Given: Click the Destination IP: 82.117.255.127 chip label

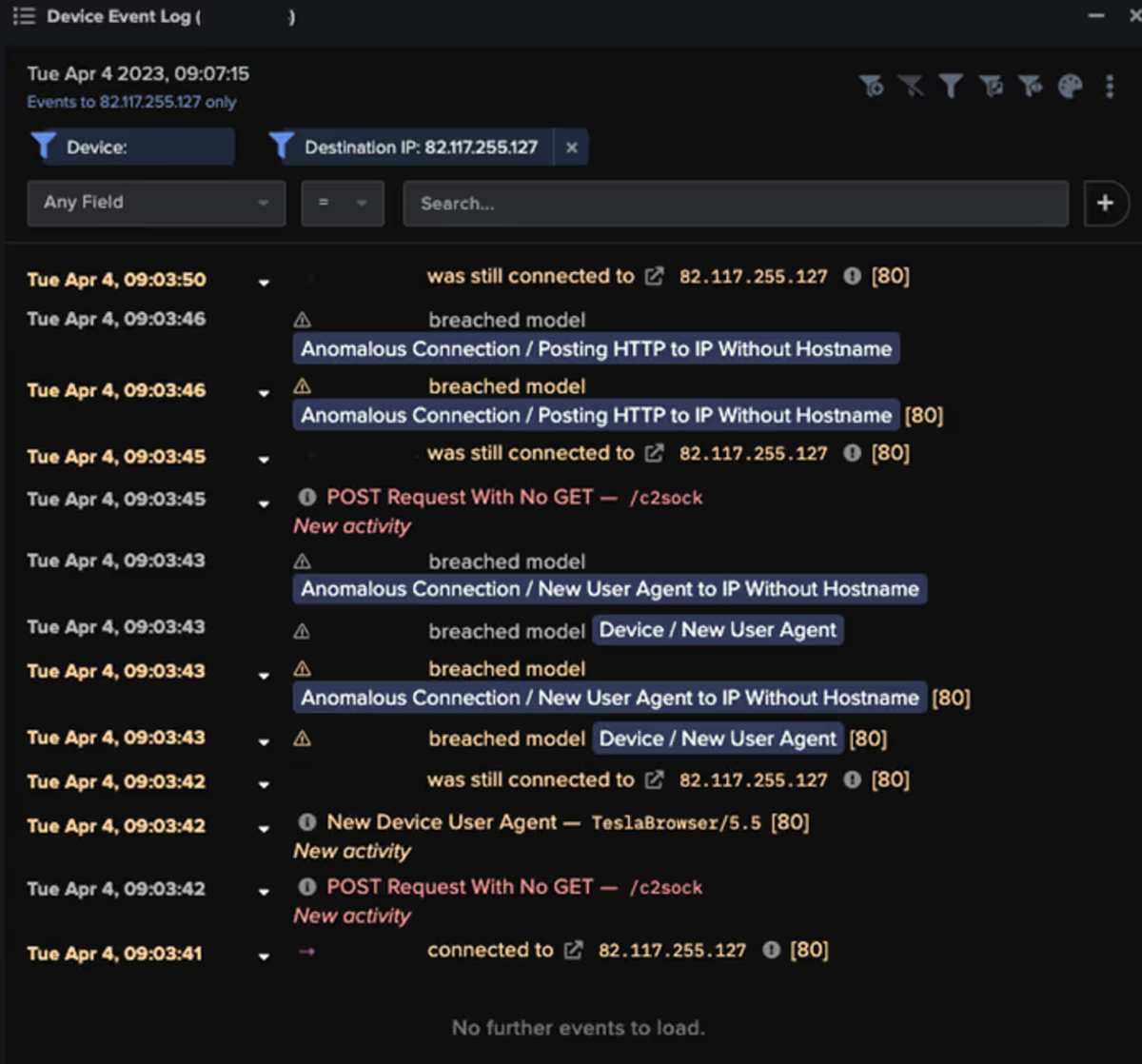Looking at the screenshot, I should (x=421, y=148).
